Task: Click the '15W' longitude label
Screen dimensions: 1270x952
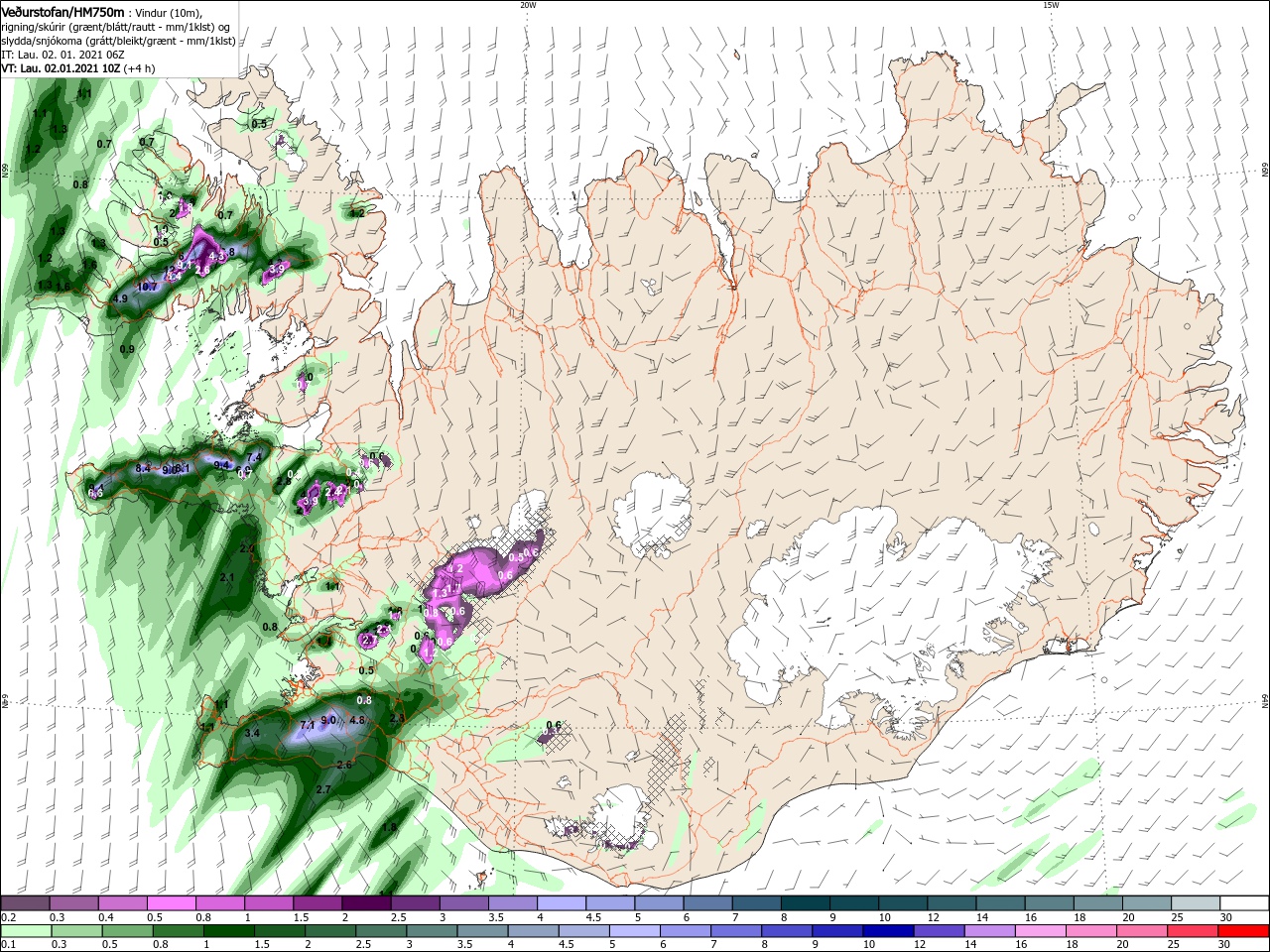Action: coord(1051,5)
